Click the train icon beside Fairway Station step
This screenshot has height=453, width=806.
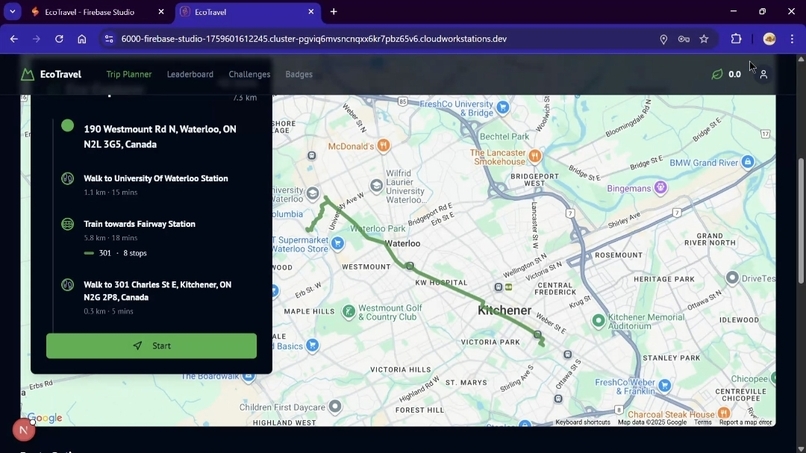[x=67, y=224]
